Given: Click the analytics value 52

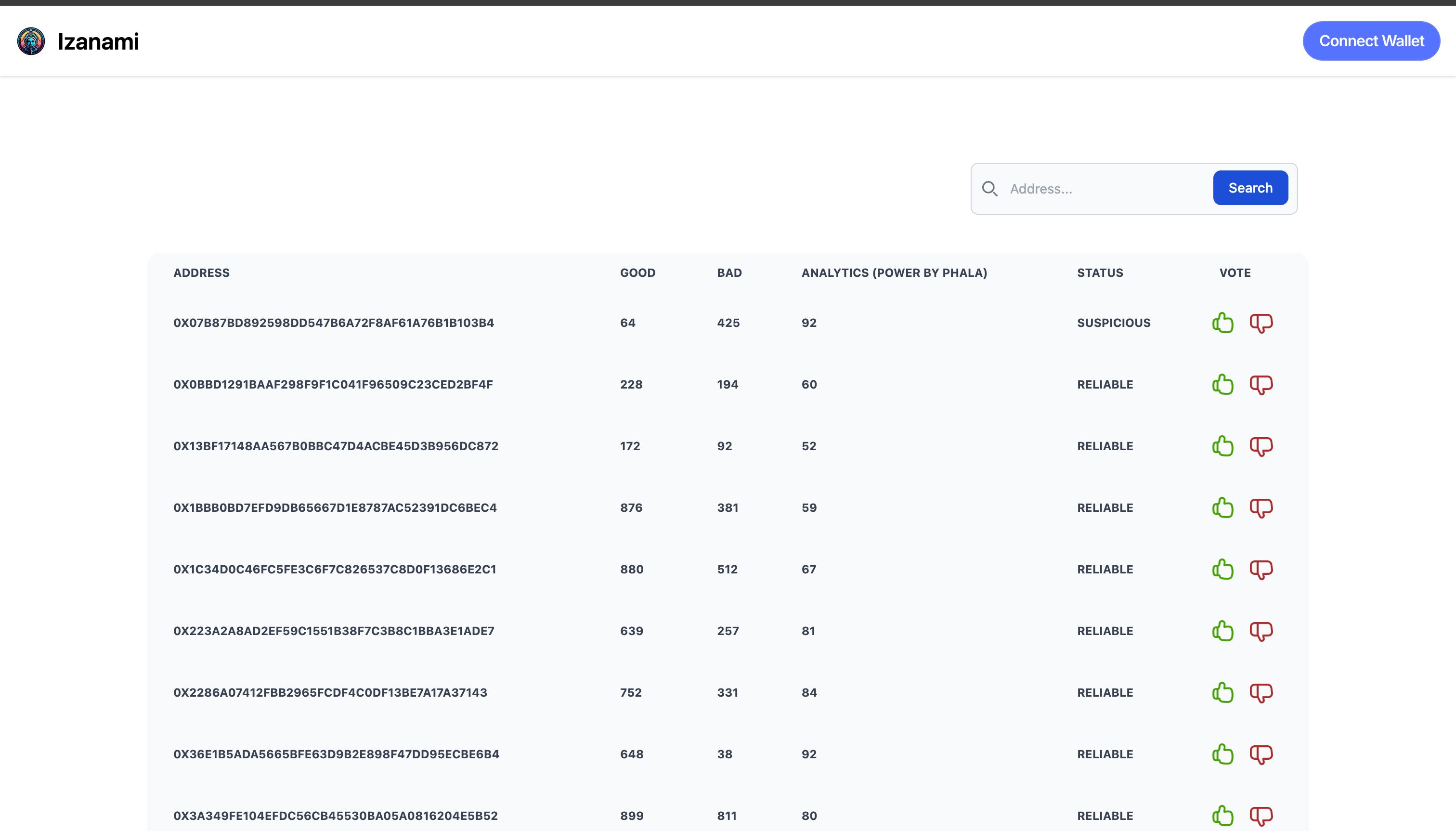Looking at the screenshot, I should pyautogui.click(x=809, y=446).
